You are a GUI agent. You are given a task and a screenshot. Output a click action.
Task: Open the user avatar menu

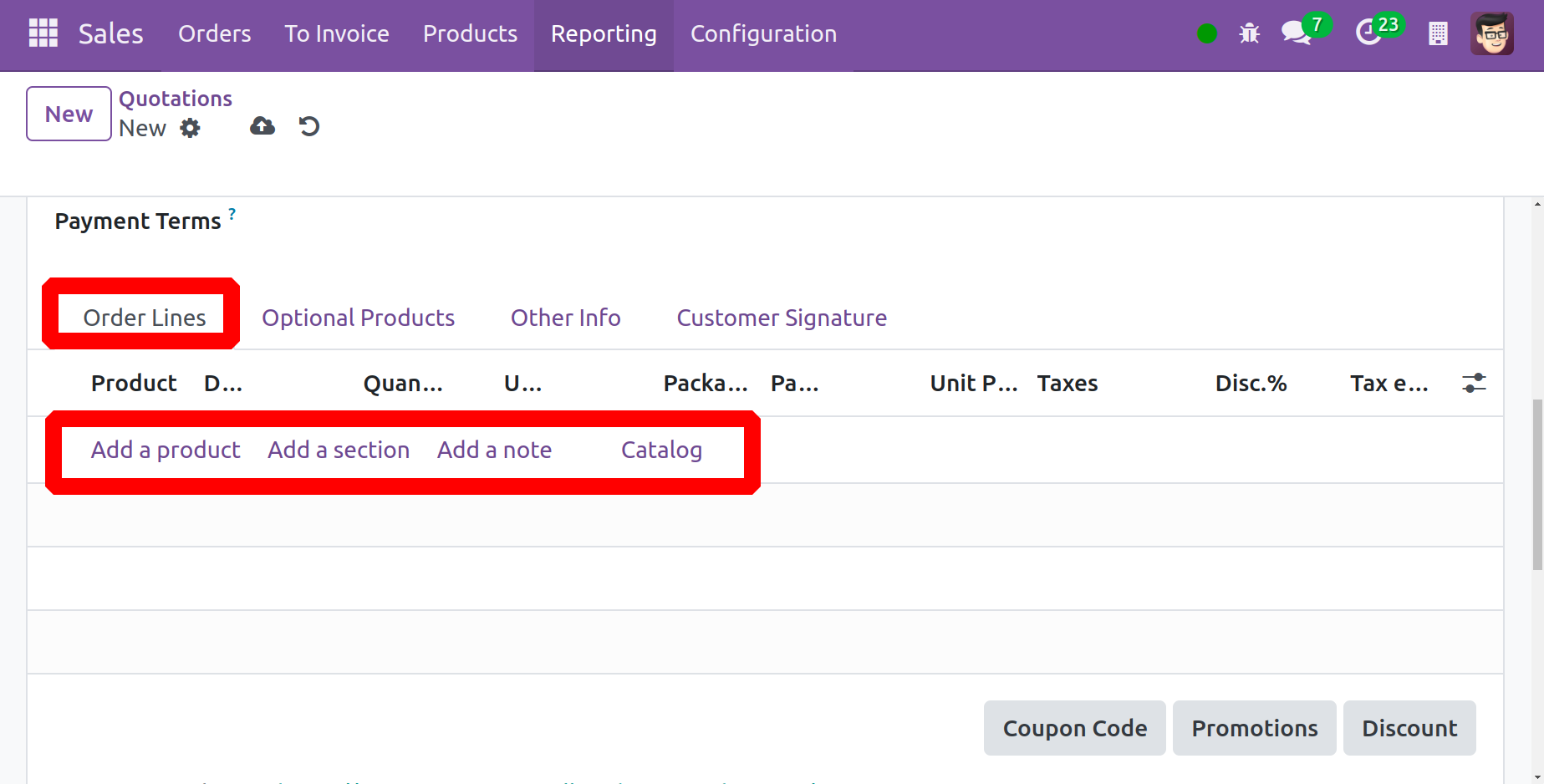click(x=1491, y=33)
